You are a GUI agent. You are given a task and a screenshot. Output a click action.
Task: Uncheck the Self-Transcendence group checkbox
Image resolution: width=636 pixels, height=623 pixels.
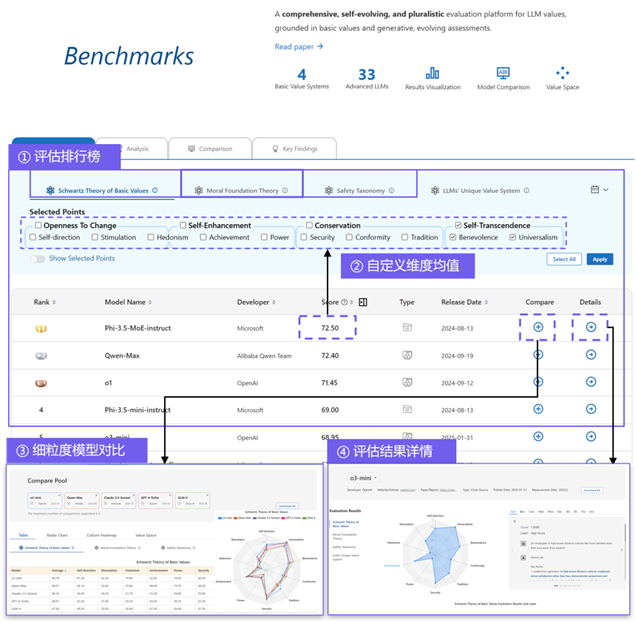point(458,225)
